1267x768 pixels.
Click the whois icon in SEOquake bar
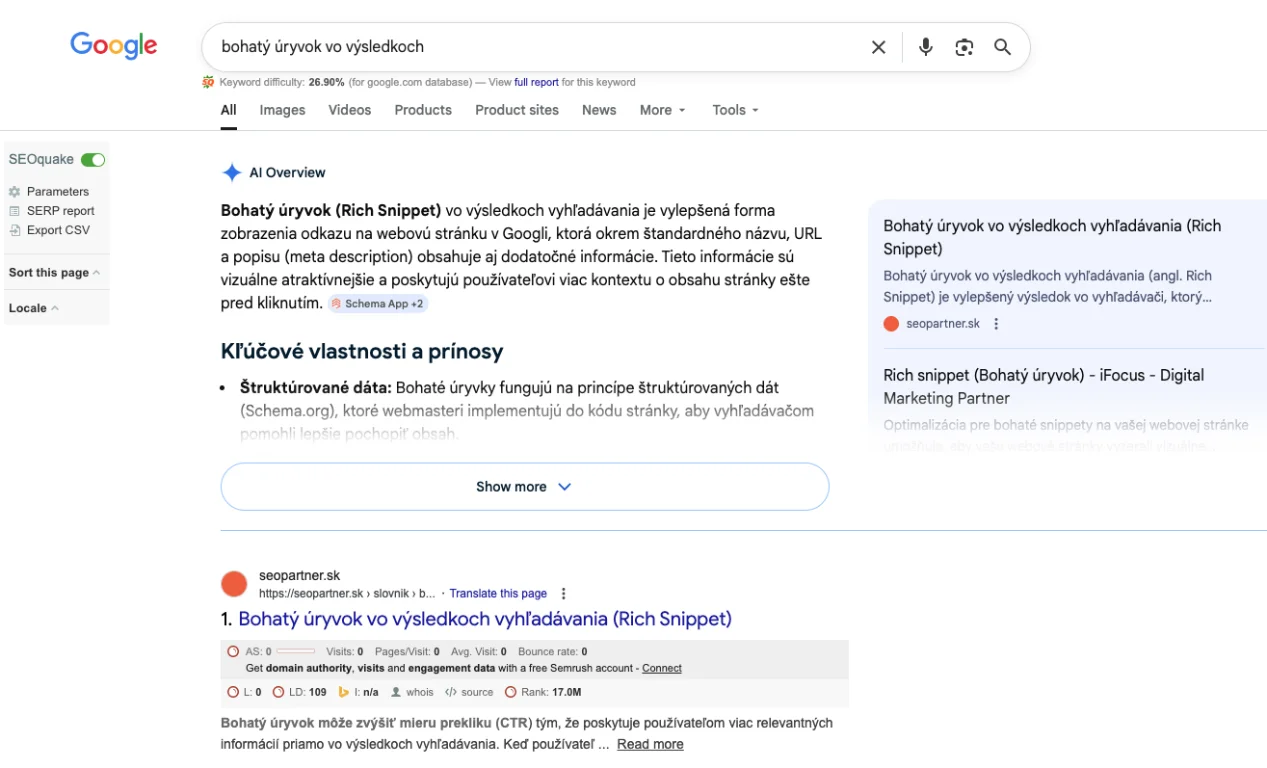(396, 692)
